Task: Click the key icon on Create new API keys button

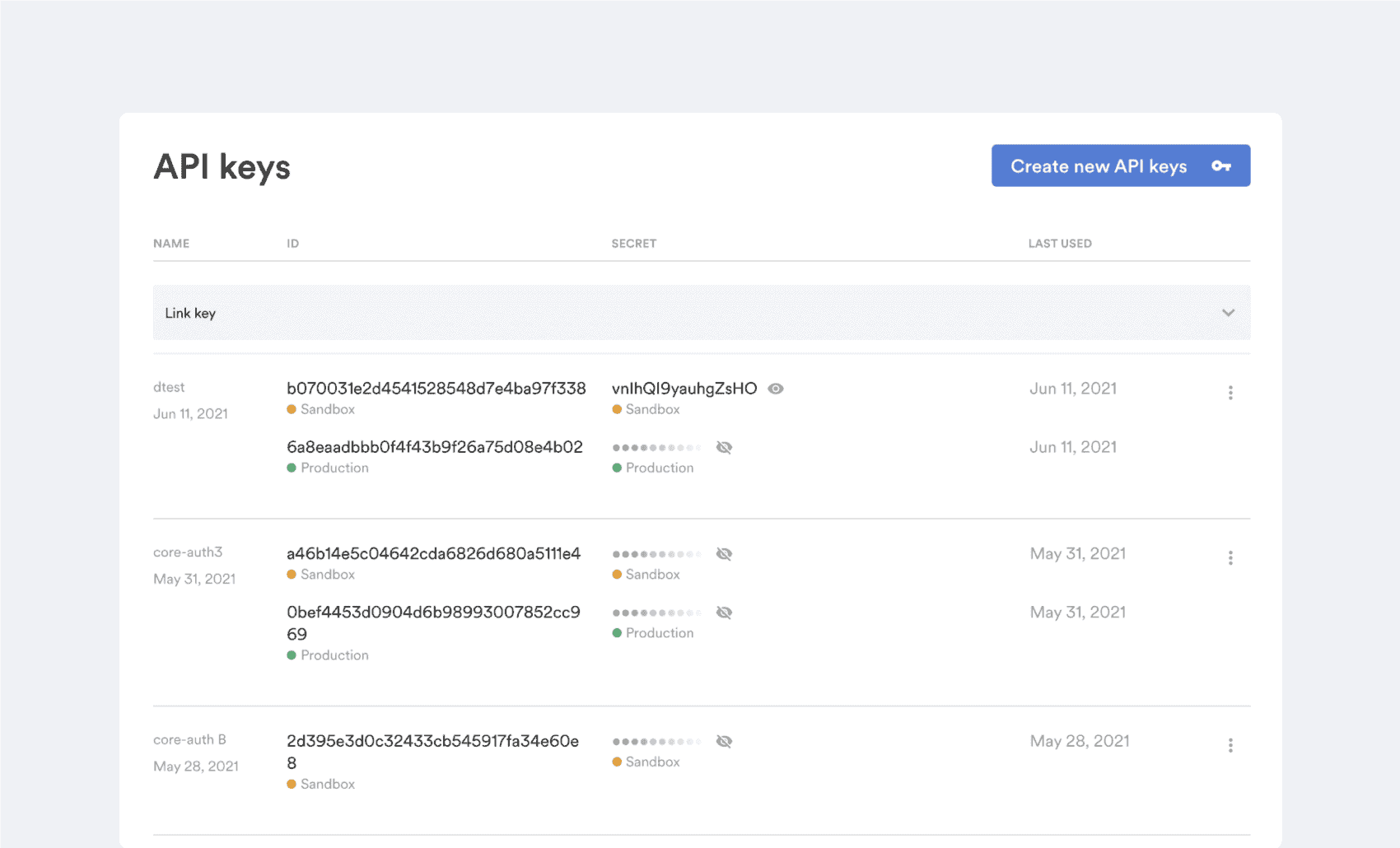Action: 1222,165
